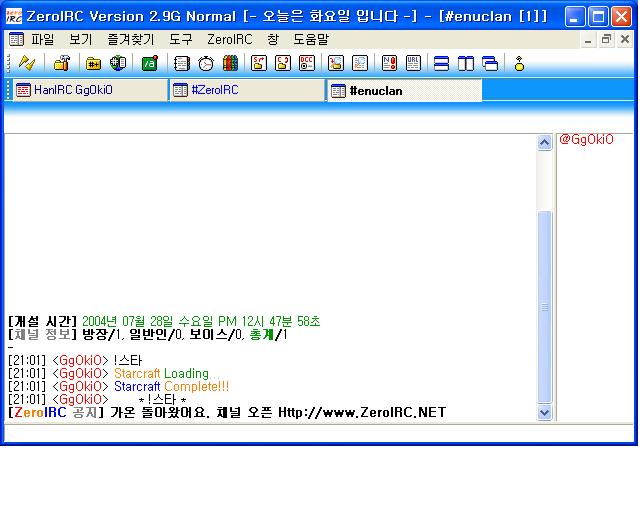Click the stopwatch timer icon
The width and height of the screenshot is (640, 512).
(x=206, y=63)
